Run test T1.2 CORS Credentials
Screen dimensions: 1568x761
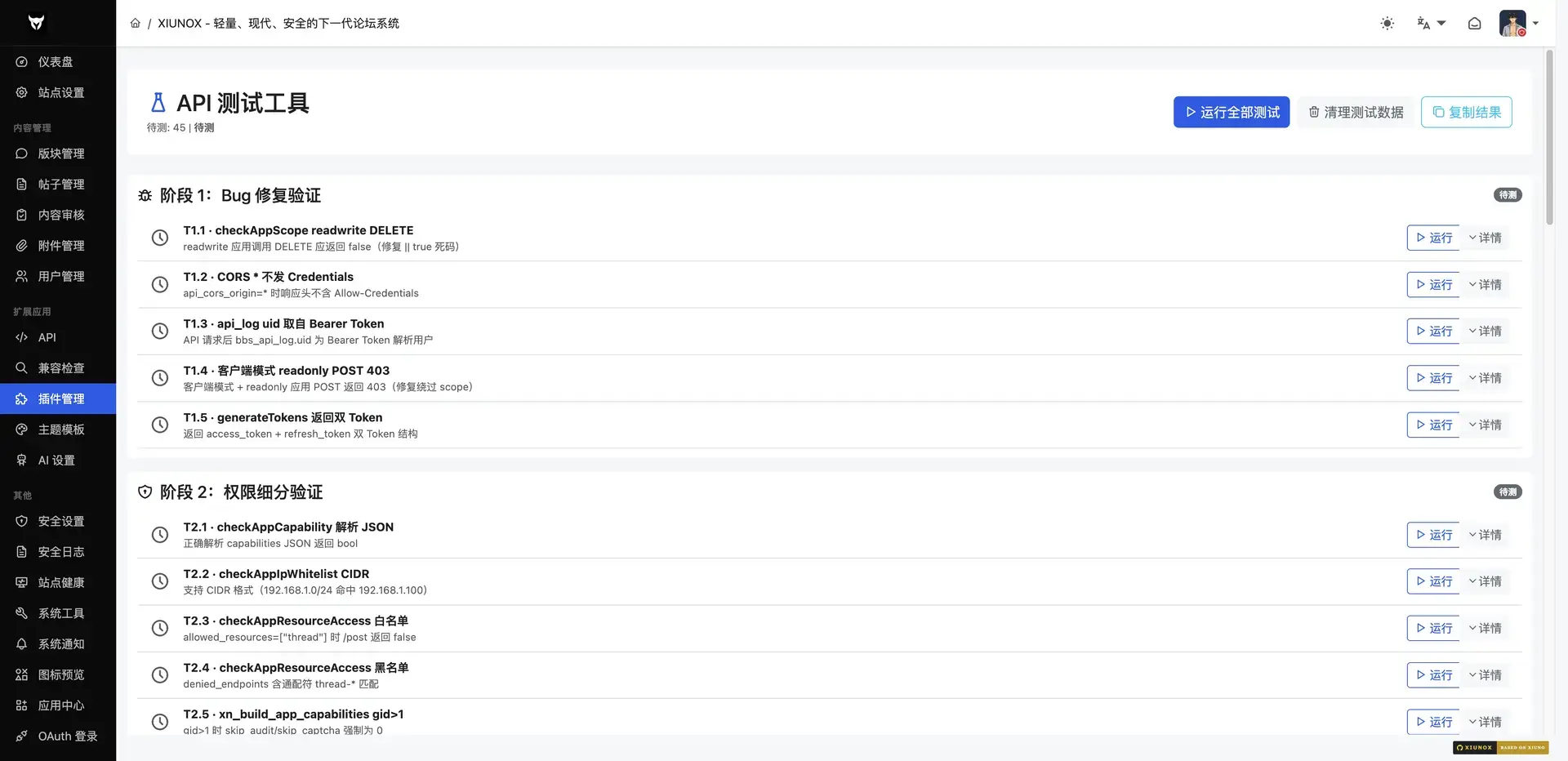coord(1433,285)
